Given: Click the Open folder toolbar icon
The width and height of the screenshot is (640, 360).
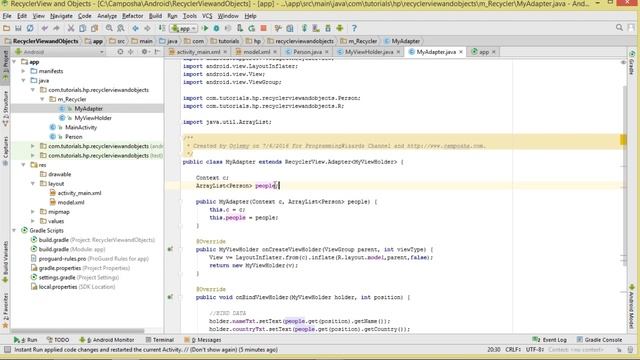Looking at the screenshot, I should pyautogui.click(x=6, y=28).
